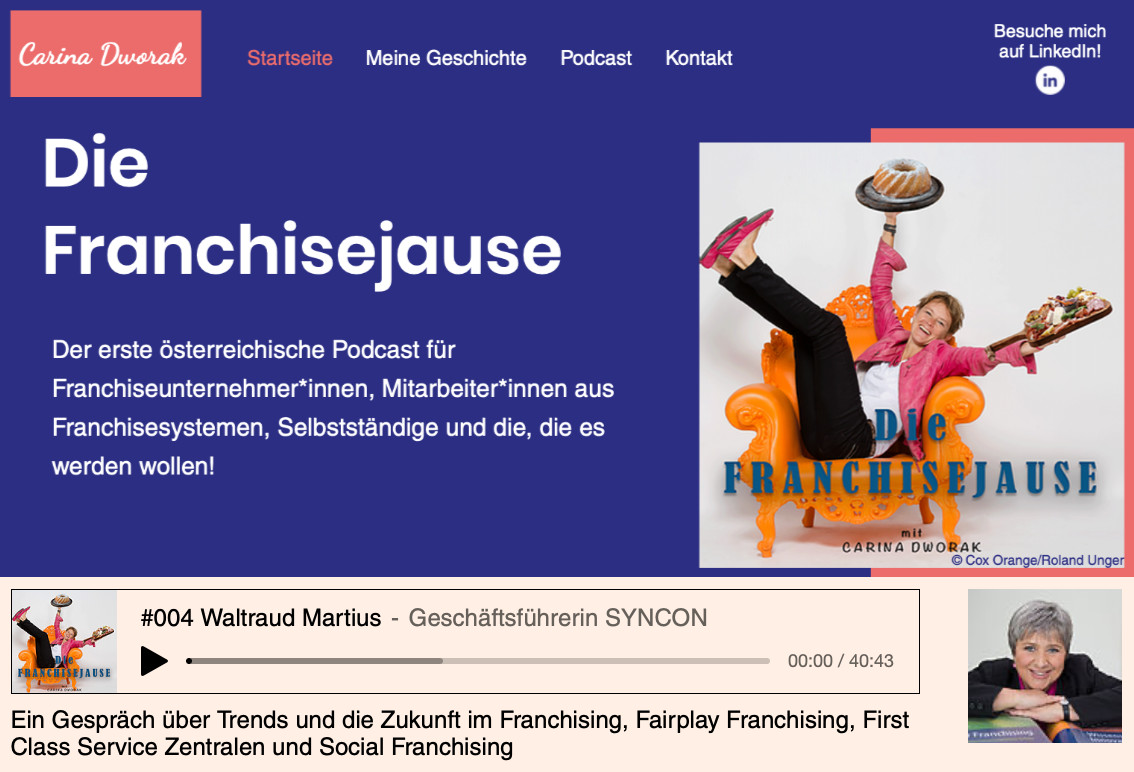
Task: Click the 00:00 / 40:43 time display
Action: [x=840, y=661]
